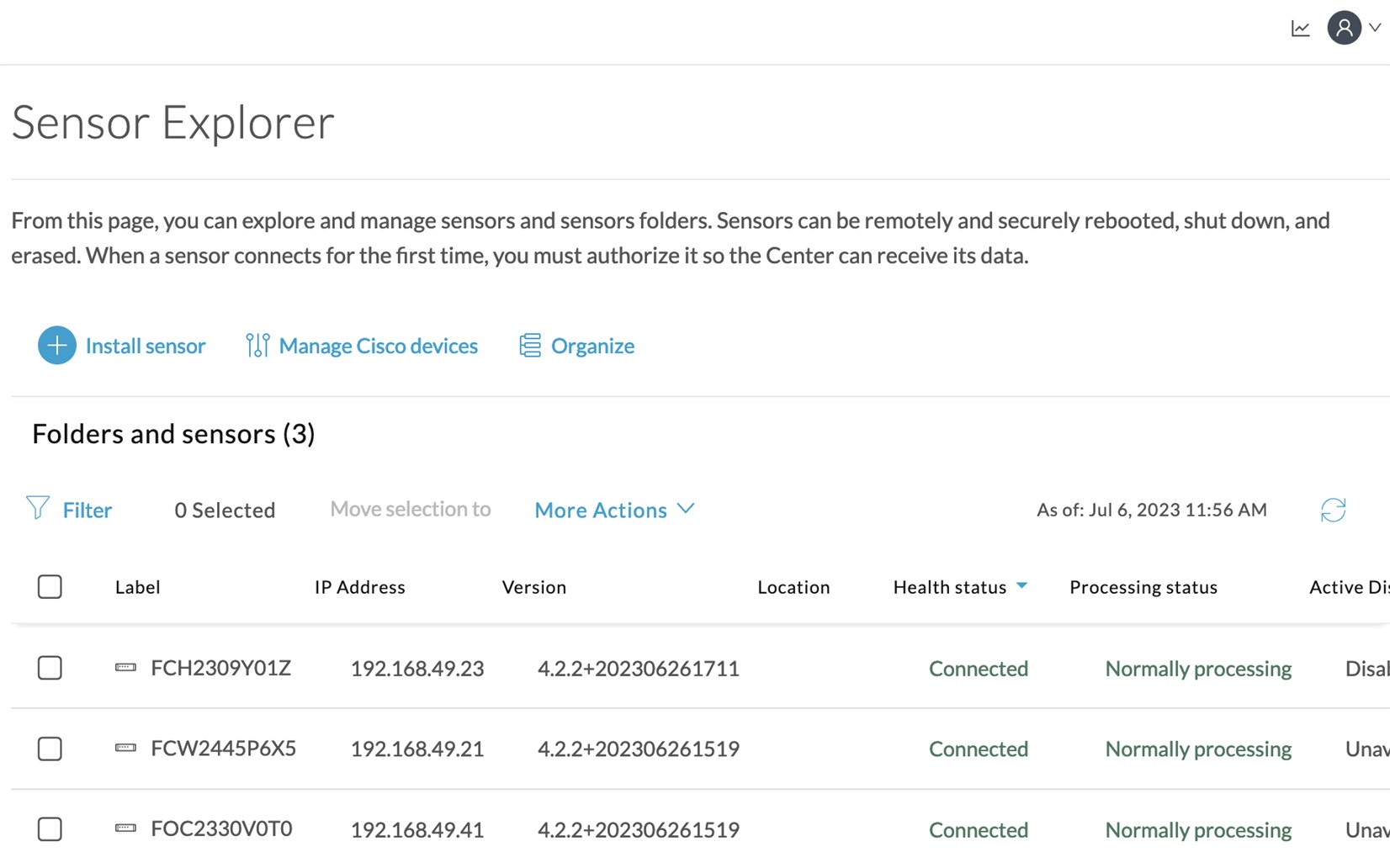Image resolution: width=1390 pixels, height=868 pixels.
Task: Select the checkbox for sensor FCH2309Y01Z
Action: click(x=50, y=668)
